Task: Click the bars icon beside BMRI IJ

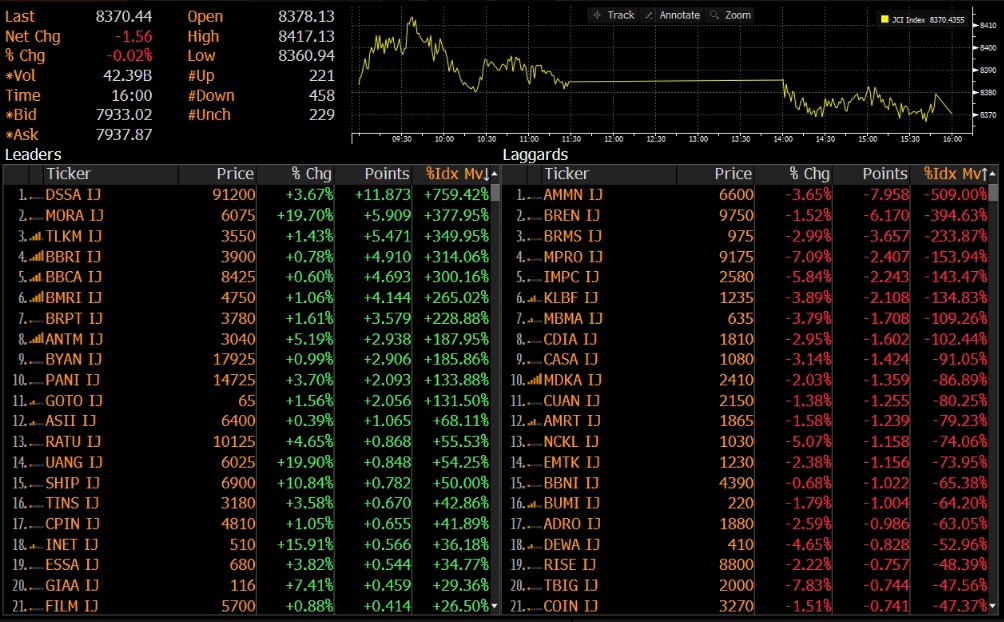Action: tap(37, 298)
